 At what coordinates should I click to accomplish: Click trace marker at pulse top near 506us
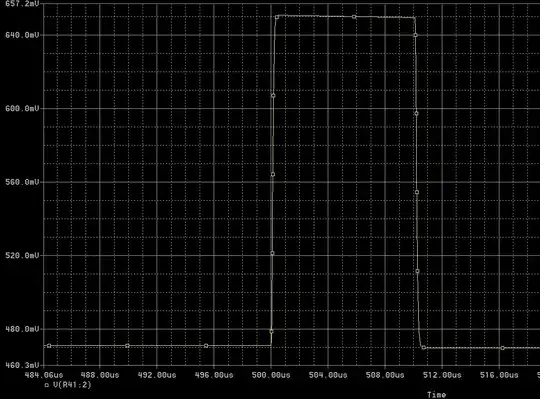354,17
